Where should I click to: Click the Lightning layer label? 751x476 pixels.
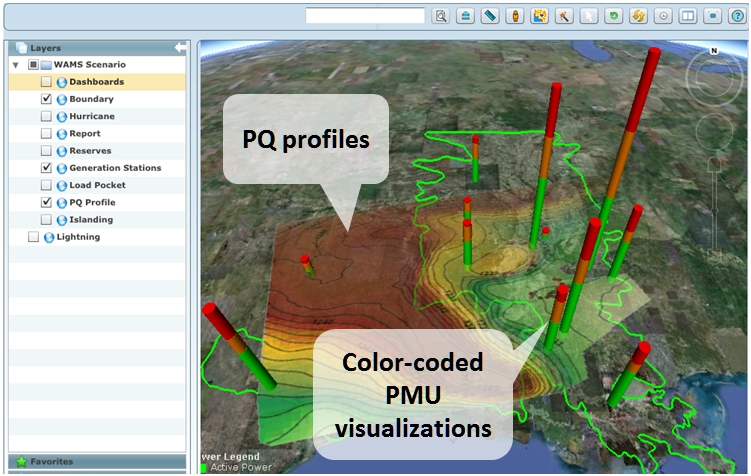(x=79, y=237)
